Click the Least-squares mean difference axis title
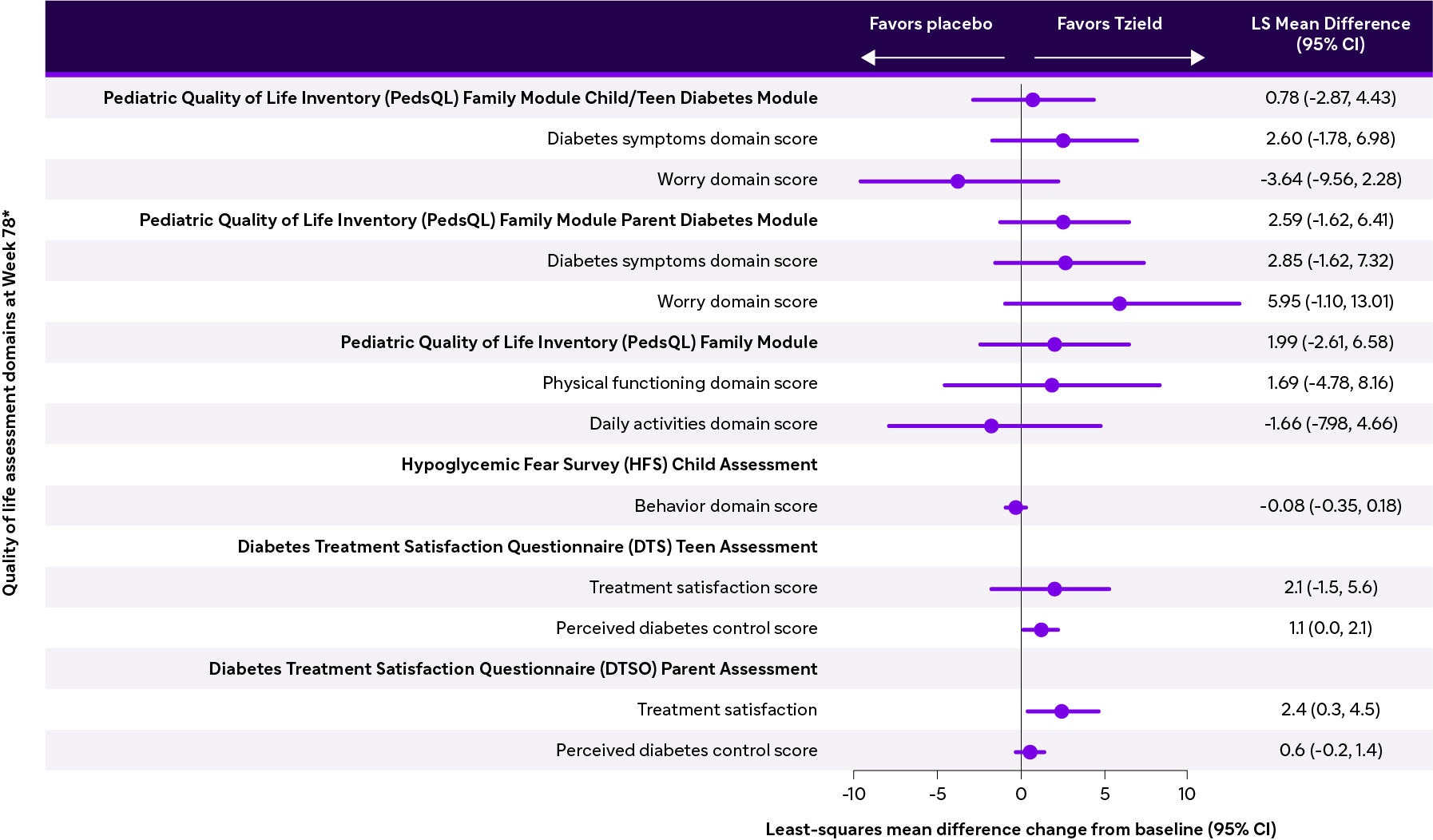Screen dimensions: 1433x840 1020,829
